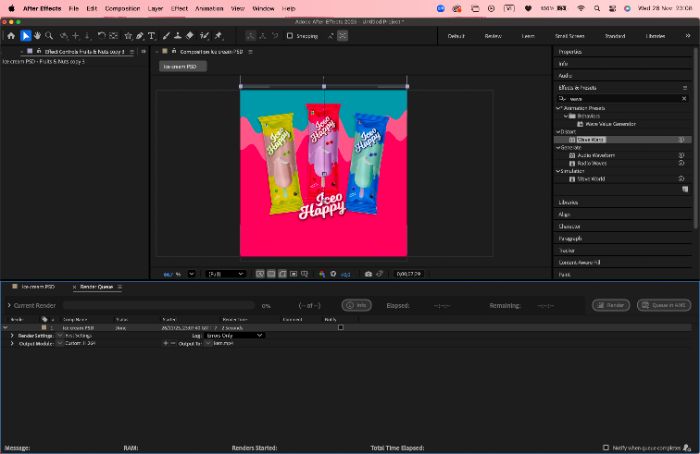Toggle mask and shape path visibility
The image size is (700, 454).
pos(282,274)
